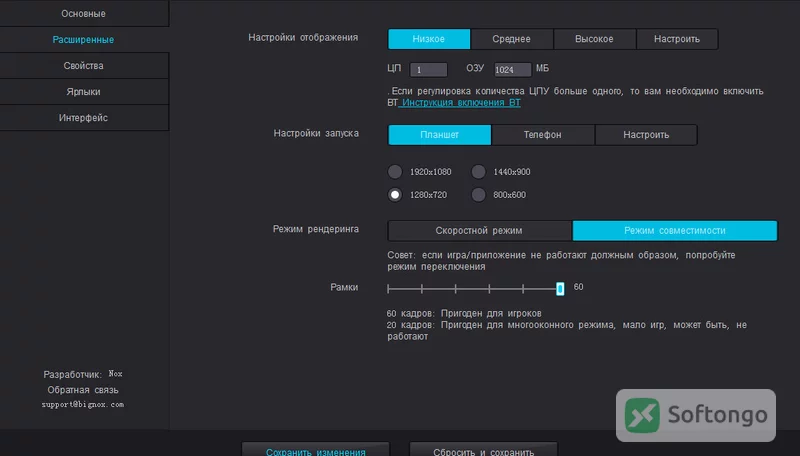Select the 800x600 resolution option

479,195
